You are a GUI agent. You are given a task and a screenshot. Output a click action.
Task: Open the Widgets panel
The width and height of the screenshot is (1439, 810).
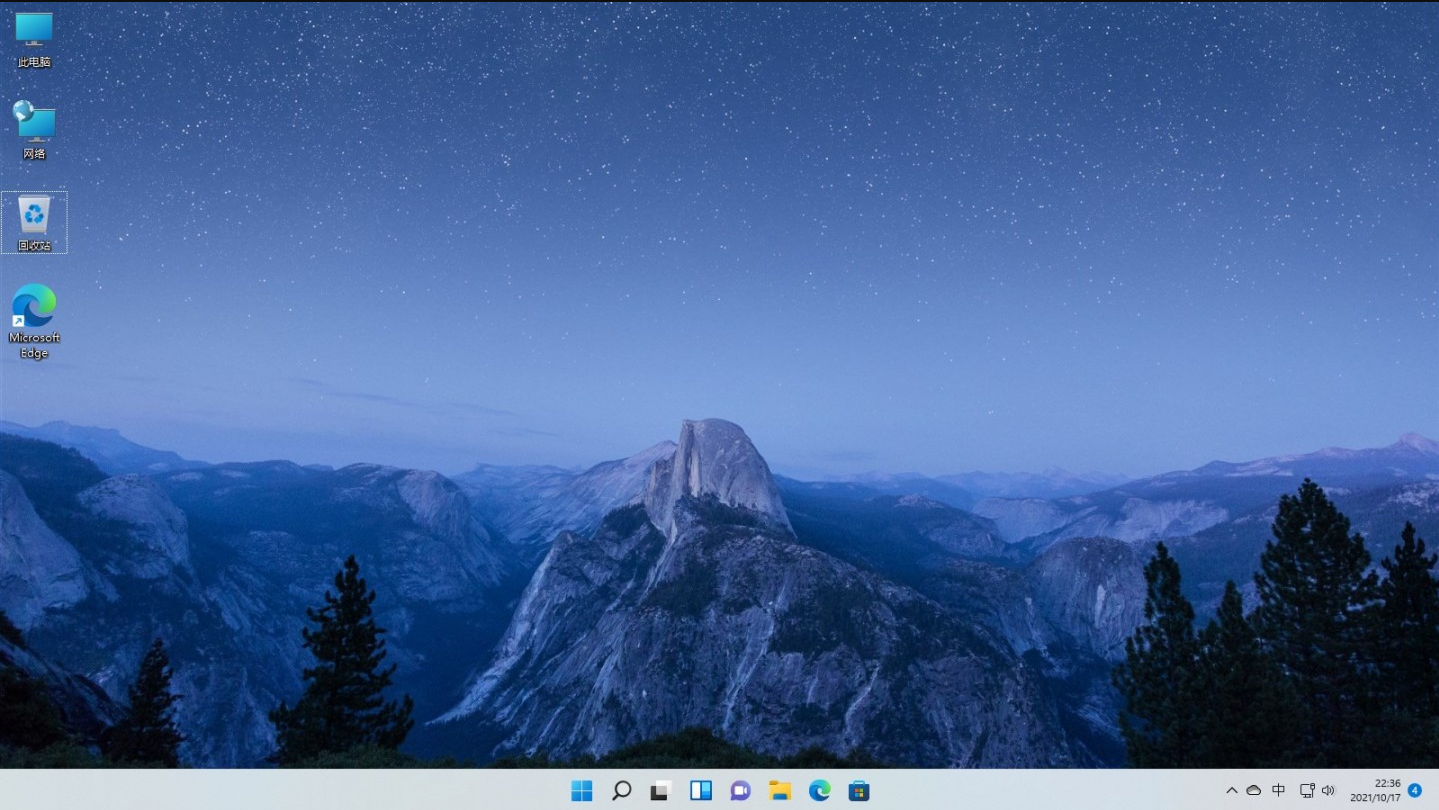coord(700,791)
